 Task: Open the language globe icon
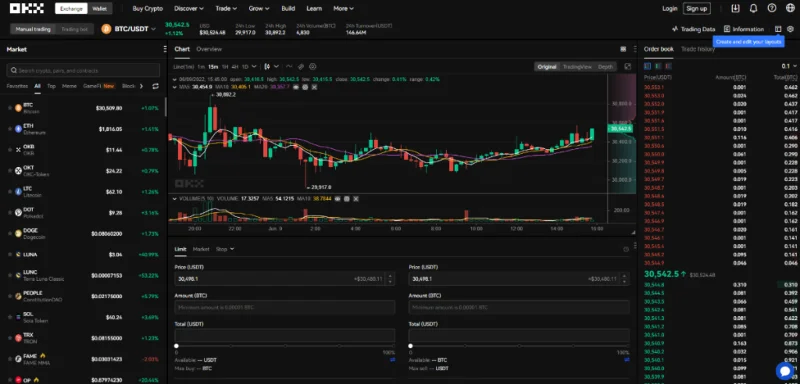(x=790, y=8)
